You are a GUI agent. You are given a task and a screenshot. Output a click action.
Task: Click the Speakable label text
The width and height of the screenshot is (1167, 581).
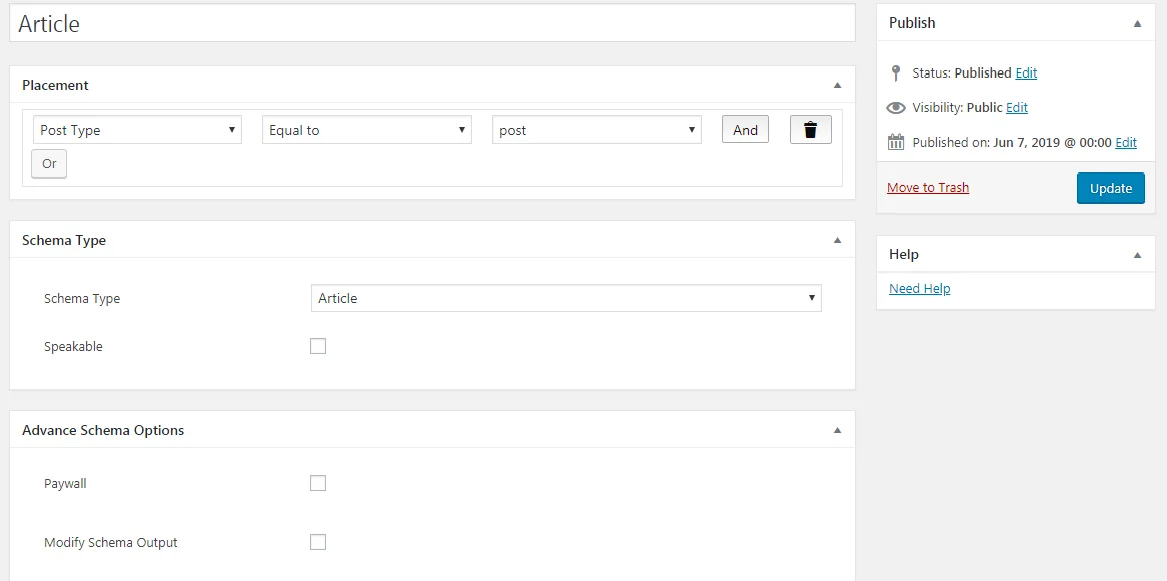coord(73,347)
